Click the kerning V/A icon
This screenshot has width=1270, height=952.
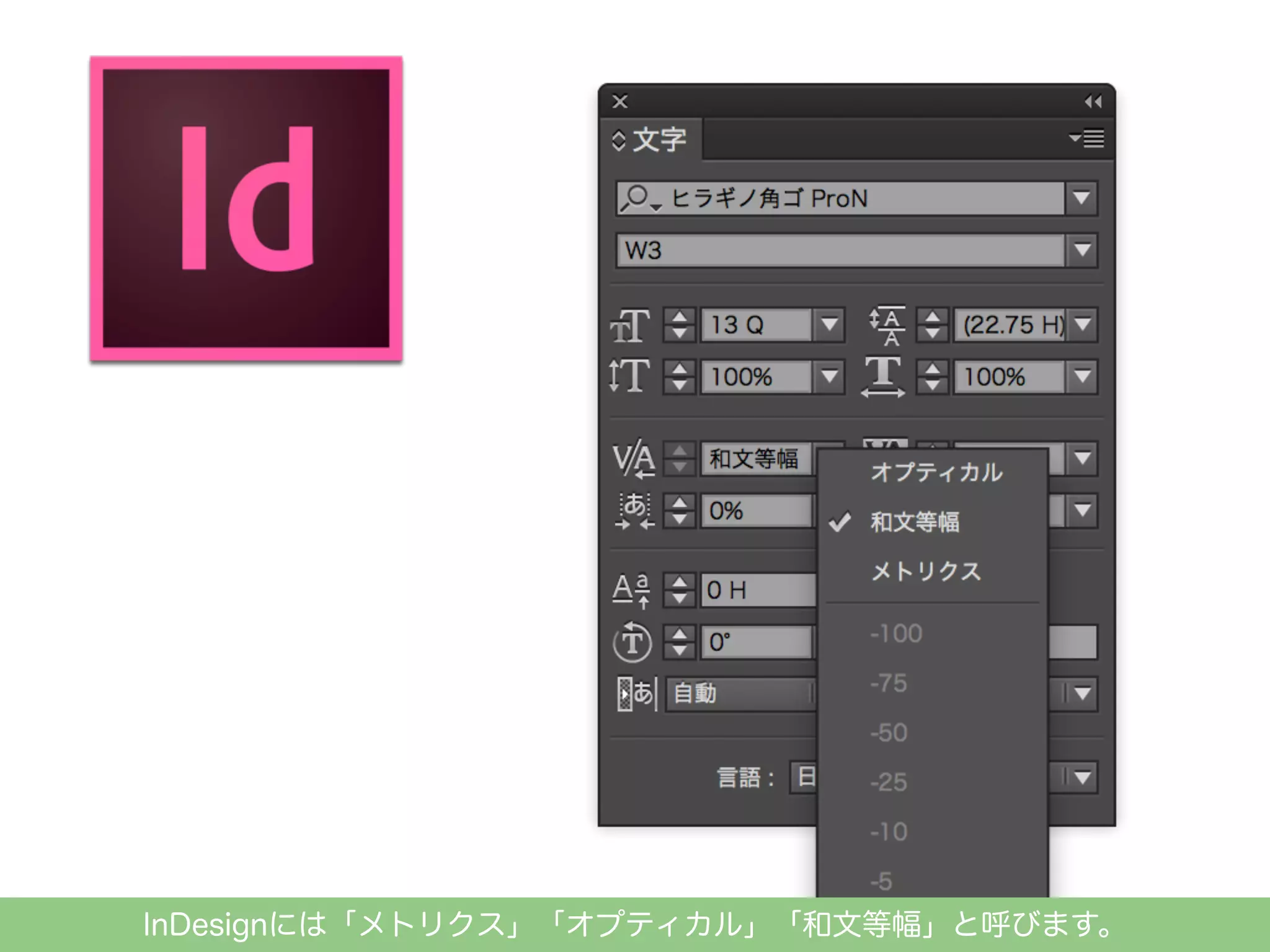click(x=633, y=461)
